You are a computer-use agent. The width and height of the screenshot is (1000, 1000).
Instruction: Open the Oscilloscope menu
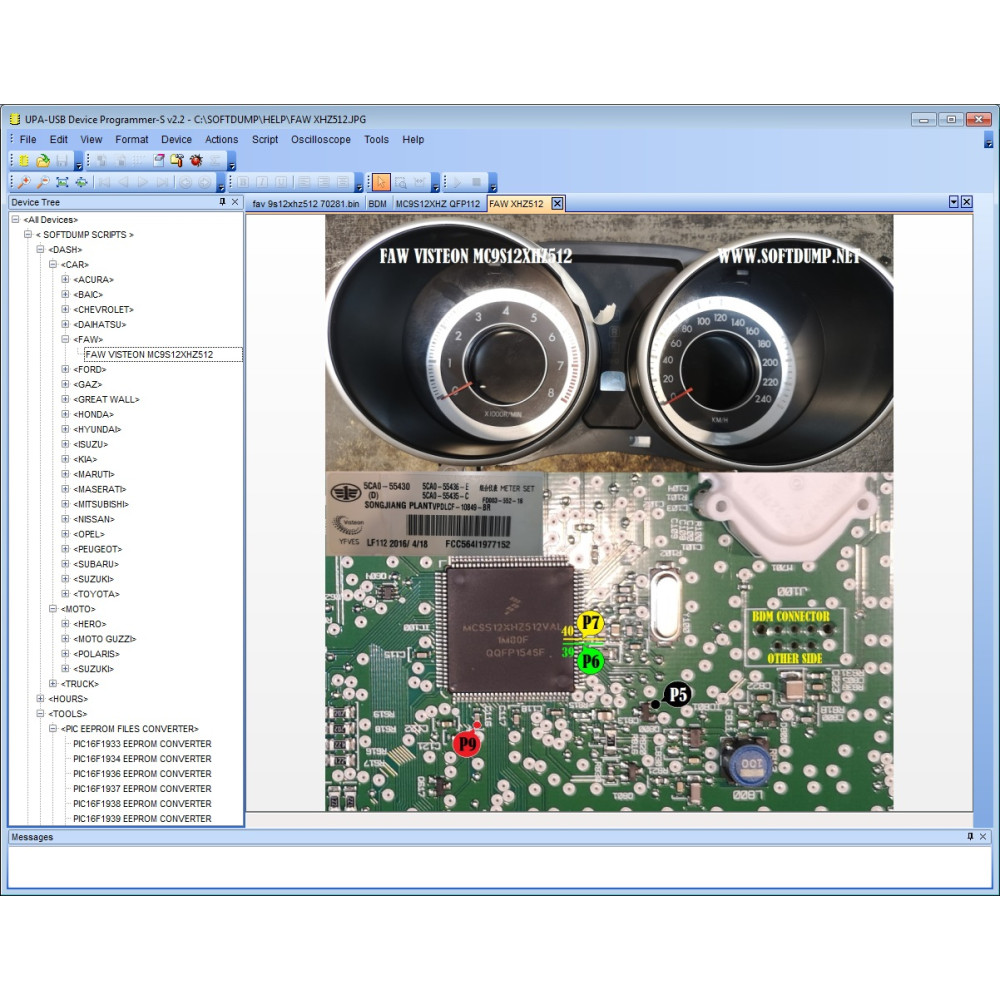coord(321,139)
